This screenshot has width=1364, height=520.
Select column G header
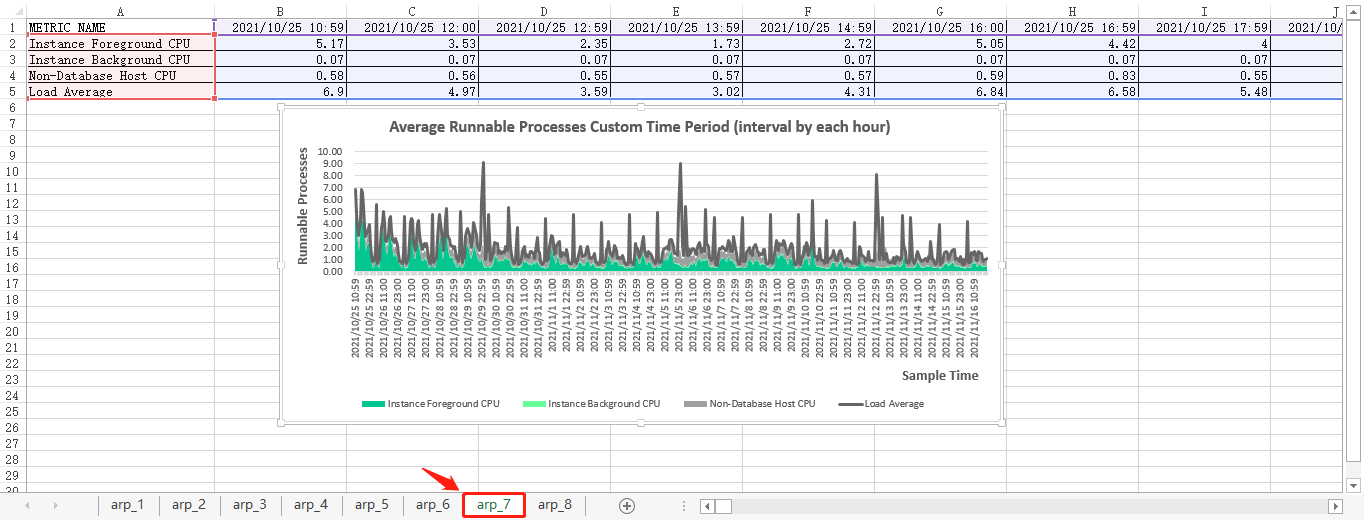point(940,11)
